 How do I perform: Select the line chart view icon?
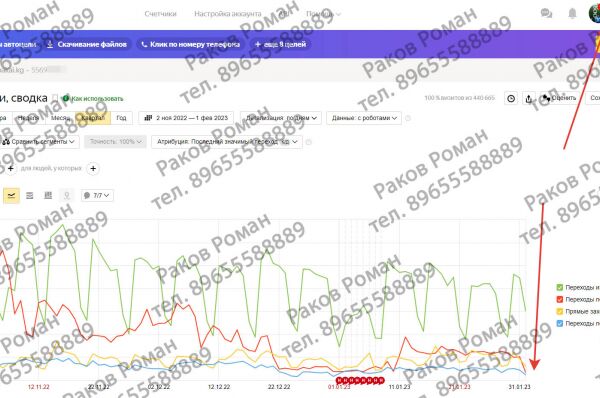[11, 196]
